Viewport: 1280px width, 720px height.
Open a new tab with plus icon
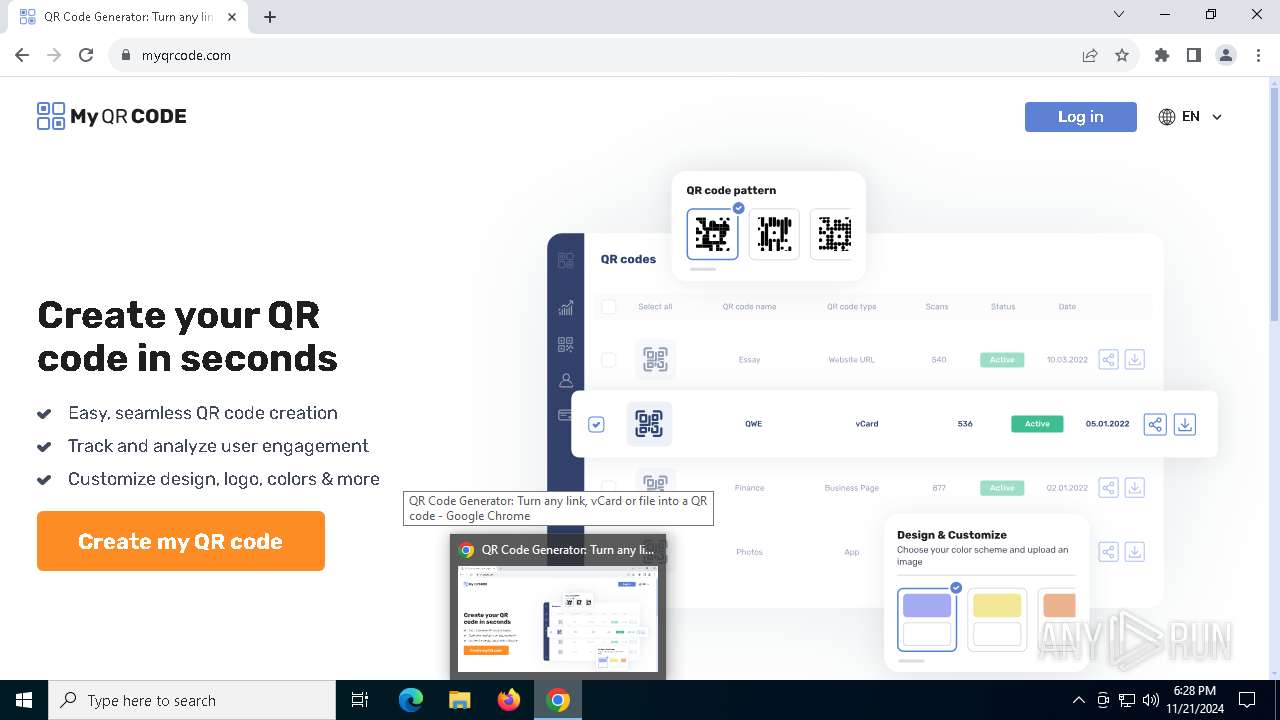[x=270, y=17]
